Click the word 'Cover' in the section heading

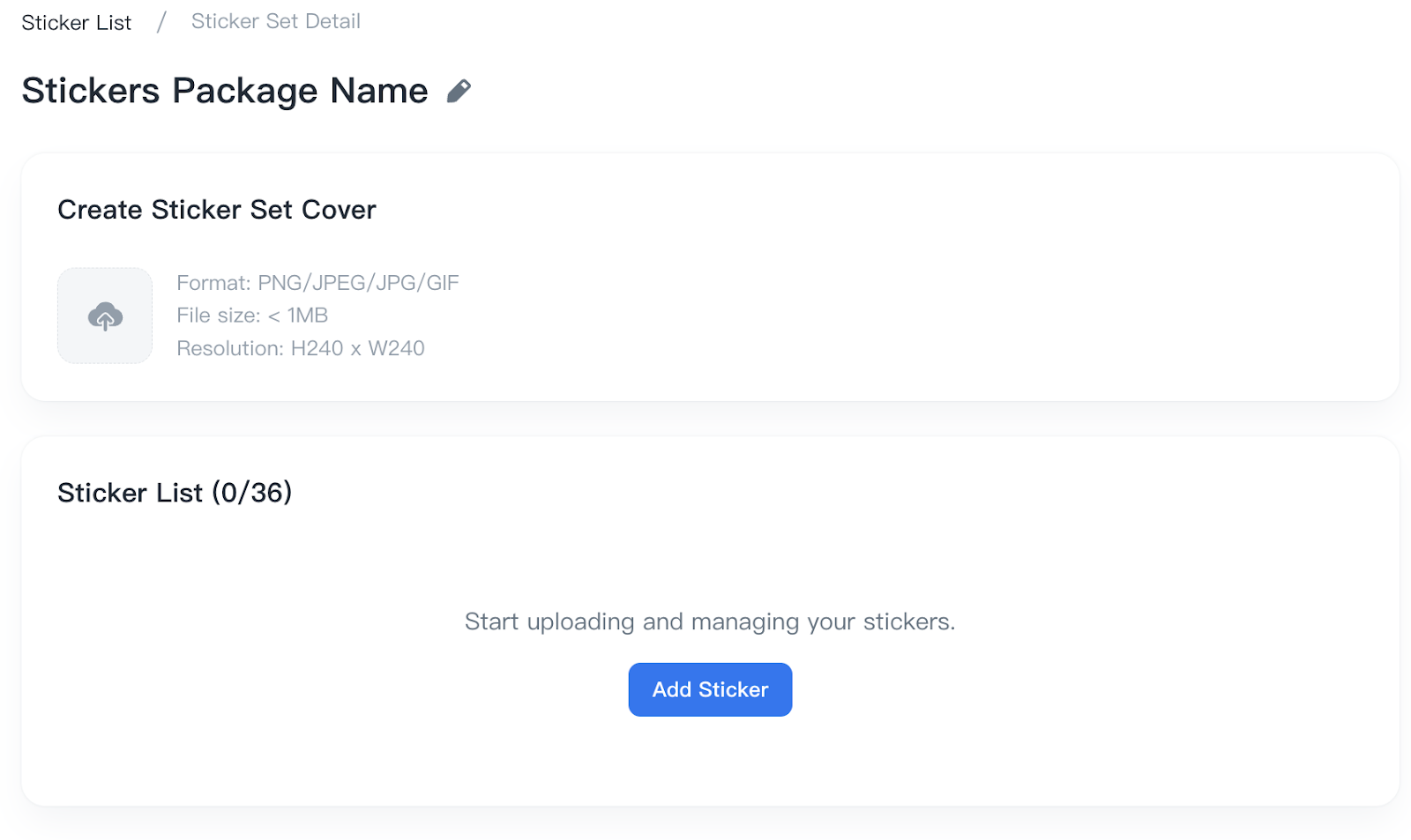pyautogui.click(x=339, y=210)
